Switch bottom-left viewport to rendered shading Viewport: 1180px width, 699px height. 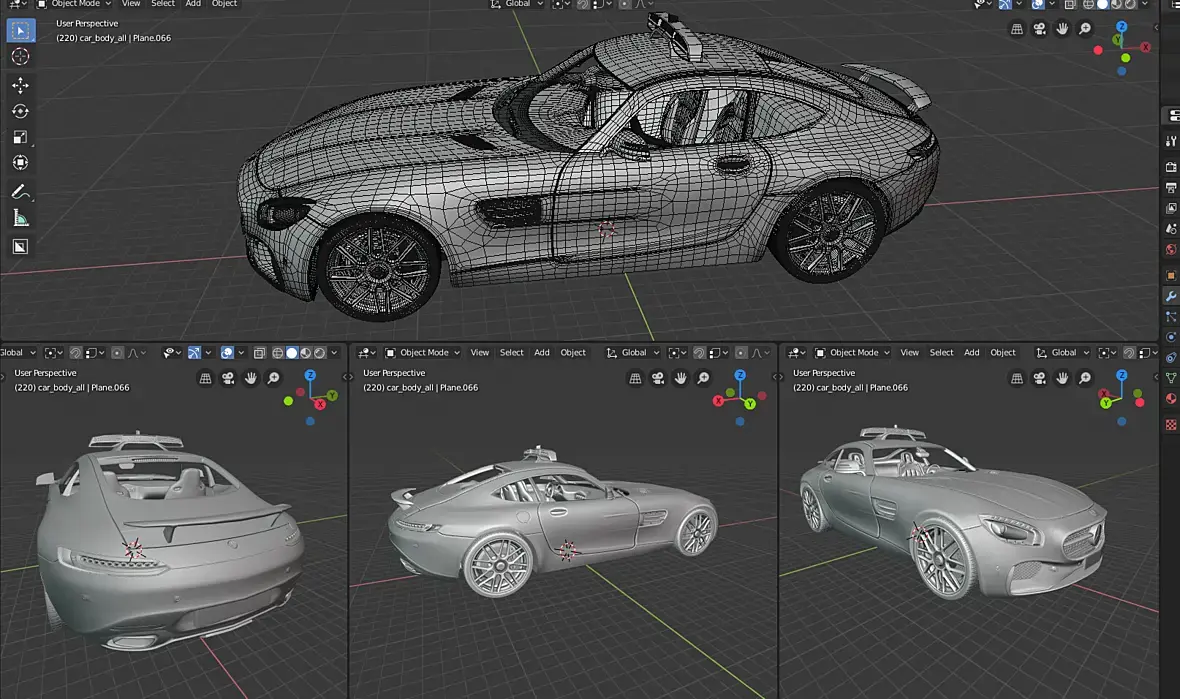[x=320, y=352]
